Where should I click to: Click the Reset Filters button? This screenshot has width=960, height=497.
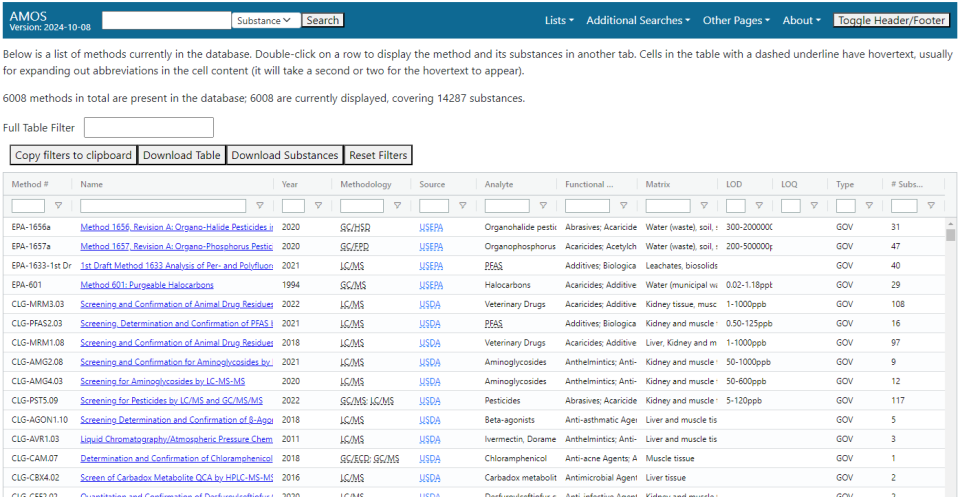pos(378,155)
